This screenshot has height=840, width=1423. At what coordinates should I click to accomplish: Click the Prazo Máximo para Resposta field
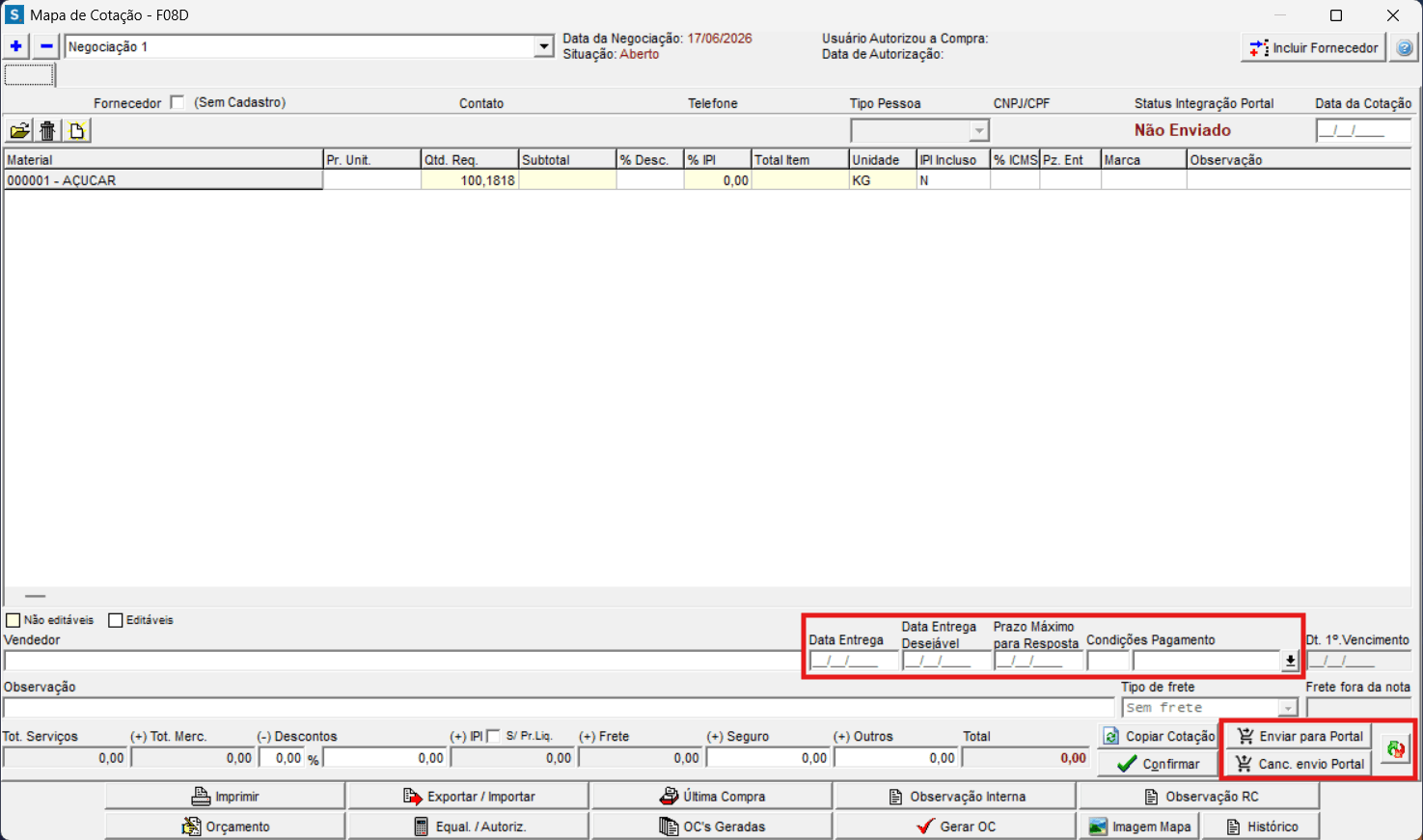pyautogui.click(x=1039, y=661)
